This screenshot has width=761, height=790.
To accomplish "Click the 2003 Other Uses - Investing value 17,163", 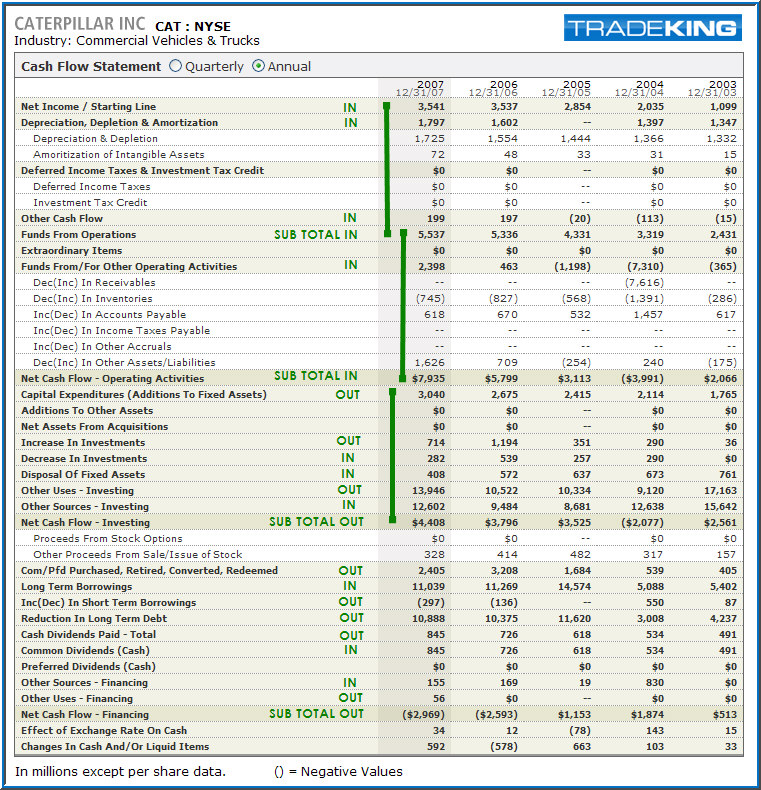I will pos(721,491).
